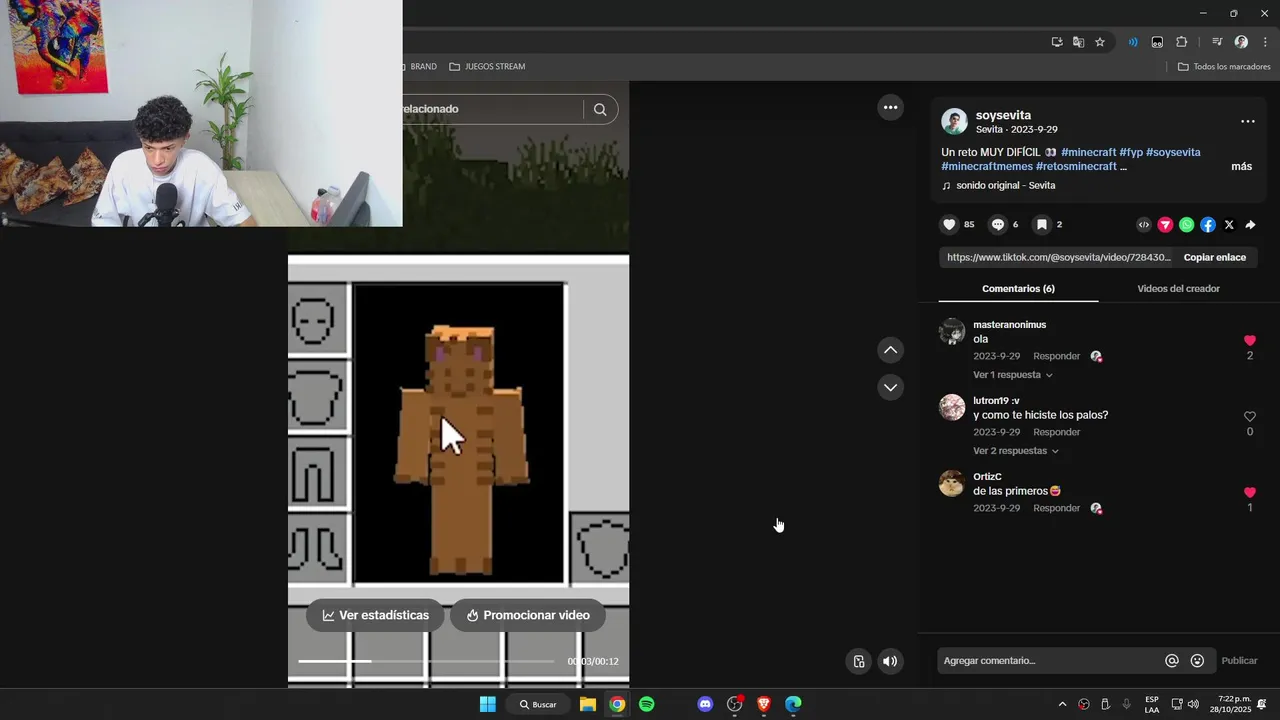1280x720 pixels.
Task: Switch to the 'Videos del creador' tab
Action: point(1178,288)
